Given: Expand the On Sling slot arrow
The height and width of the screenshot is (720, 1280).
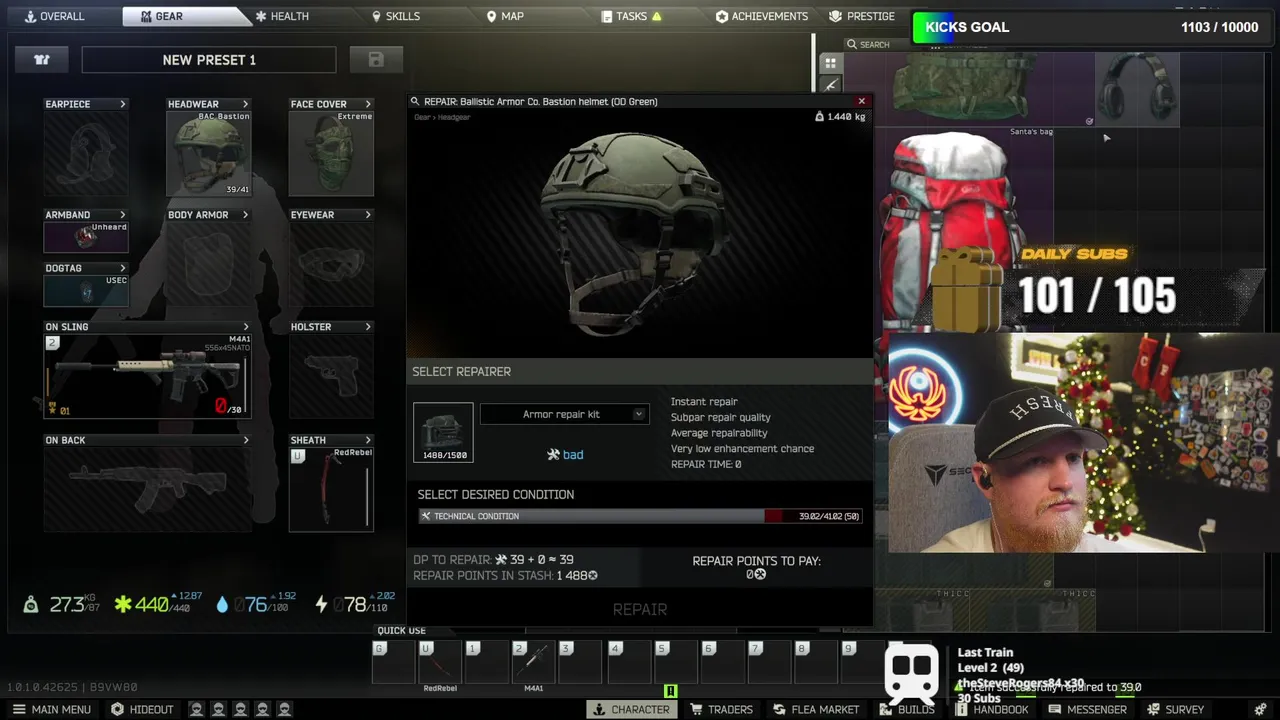Looking at the screenshot, I should pyautogui.click(x=245, y=327).
